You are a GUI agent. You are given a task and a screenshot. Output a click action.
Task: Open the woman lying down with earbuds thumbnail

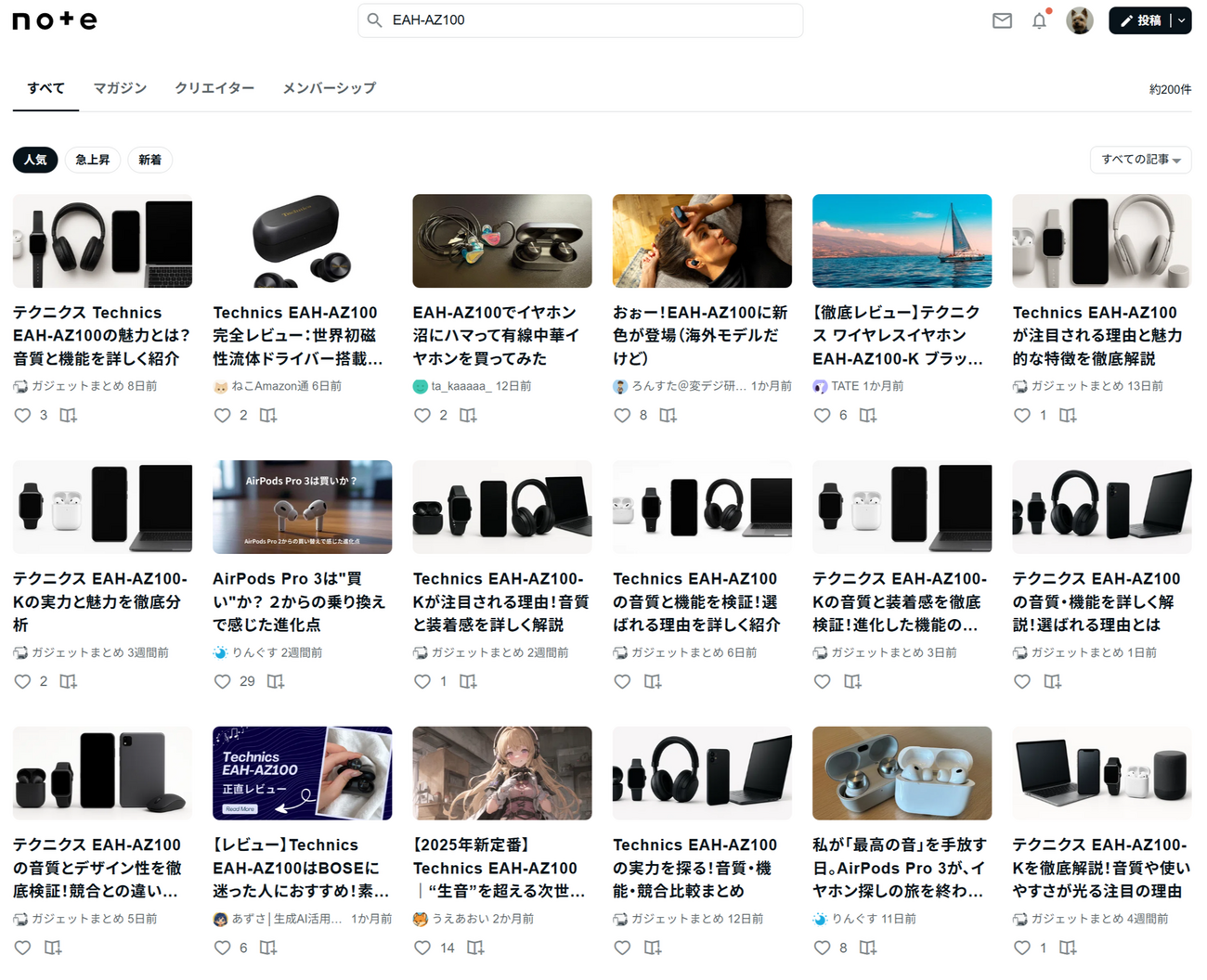pos(702,240)
